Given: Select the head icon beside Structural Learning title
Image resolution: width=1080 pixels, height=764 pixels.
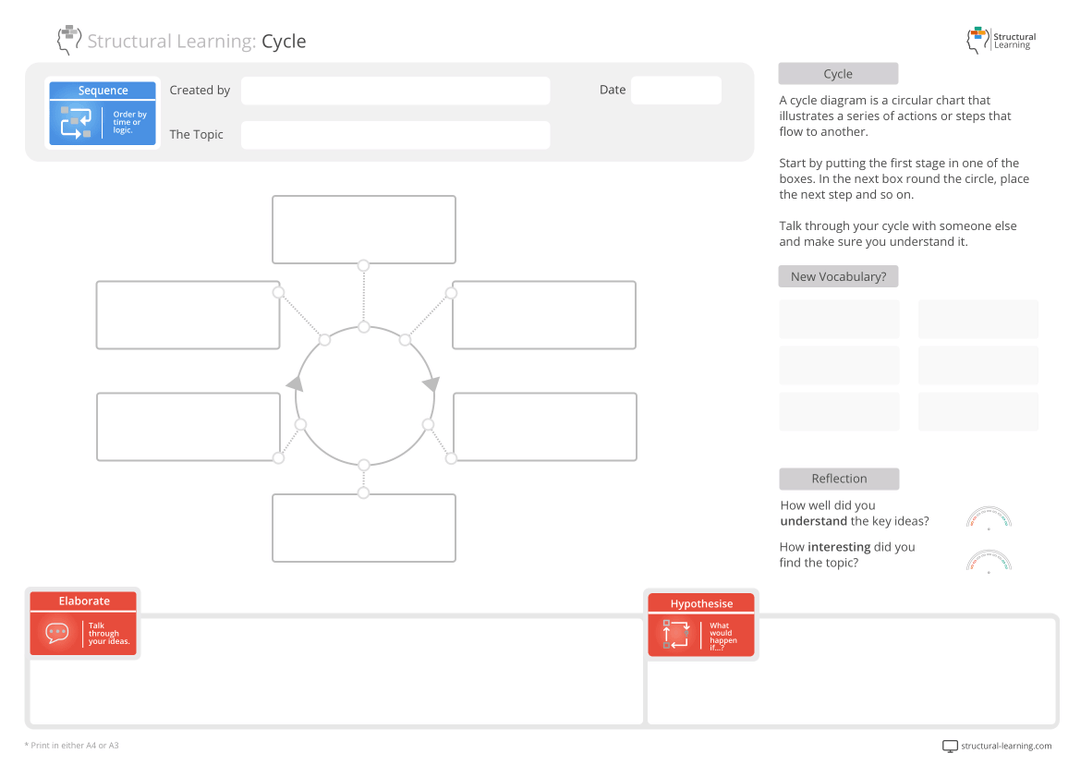Looking at the screenshot, I should 68,39.
